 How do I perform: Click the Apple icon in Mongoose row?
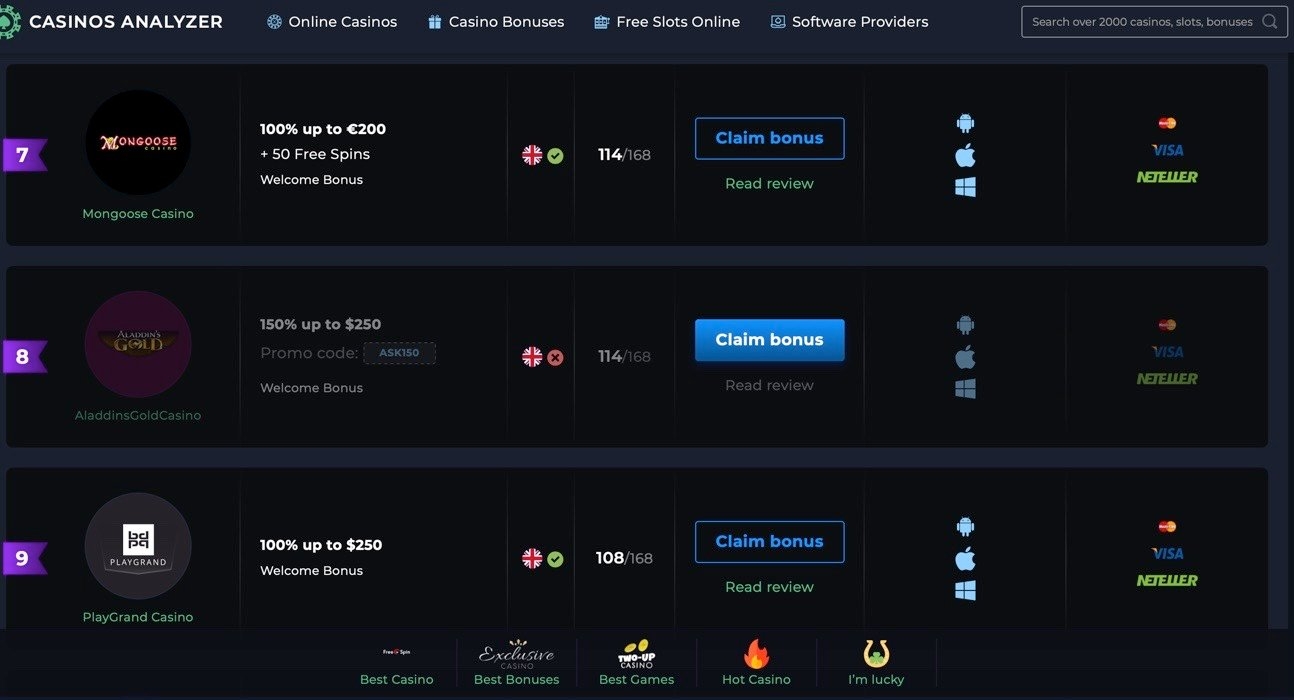965,155
